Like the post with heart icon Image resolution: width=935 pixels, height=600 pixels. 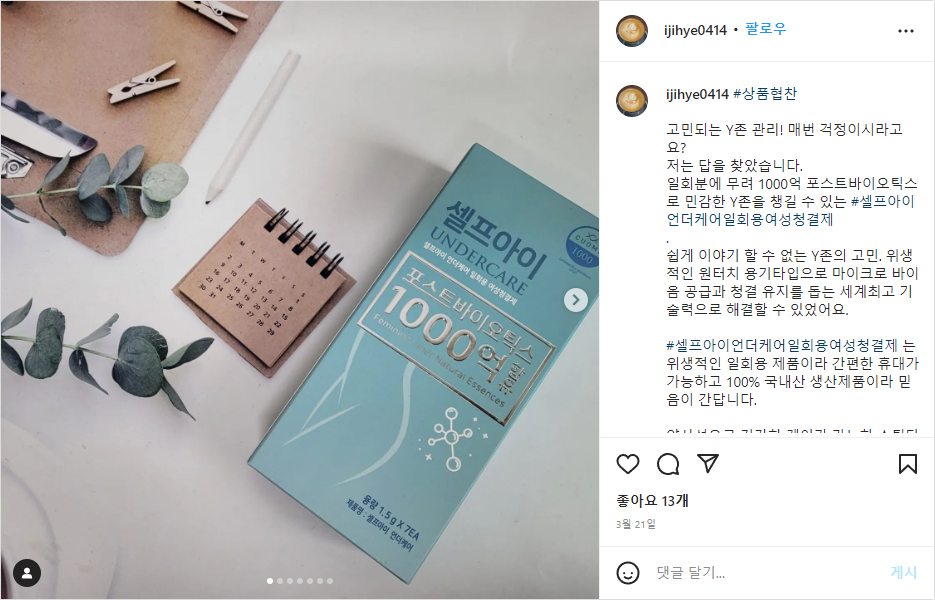tap(627, 464)
